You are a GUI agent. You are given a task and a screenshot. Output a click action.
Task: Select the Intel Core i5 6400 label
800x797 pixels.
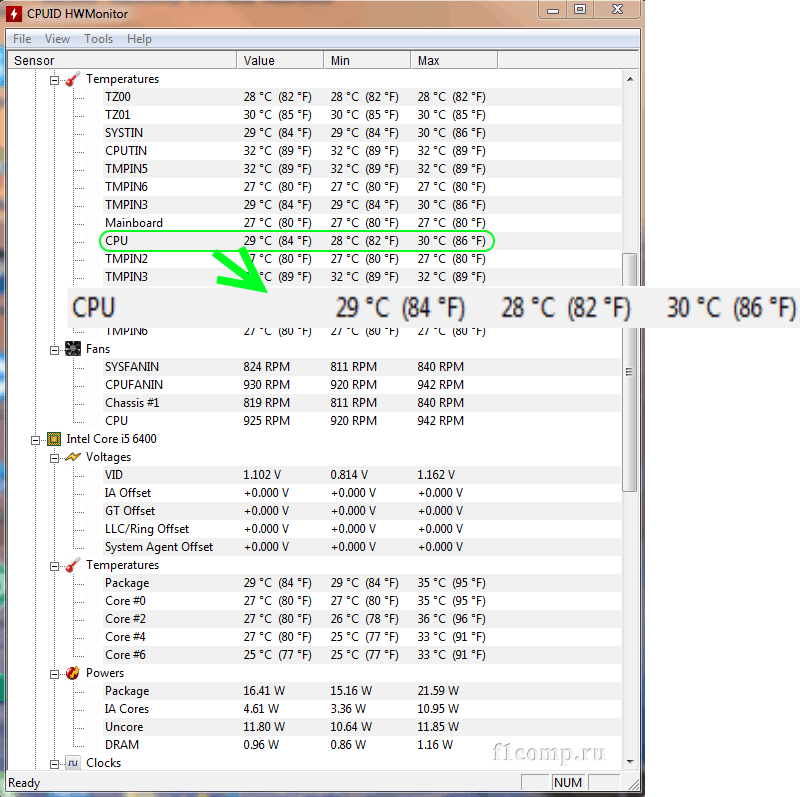111,439
